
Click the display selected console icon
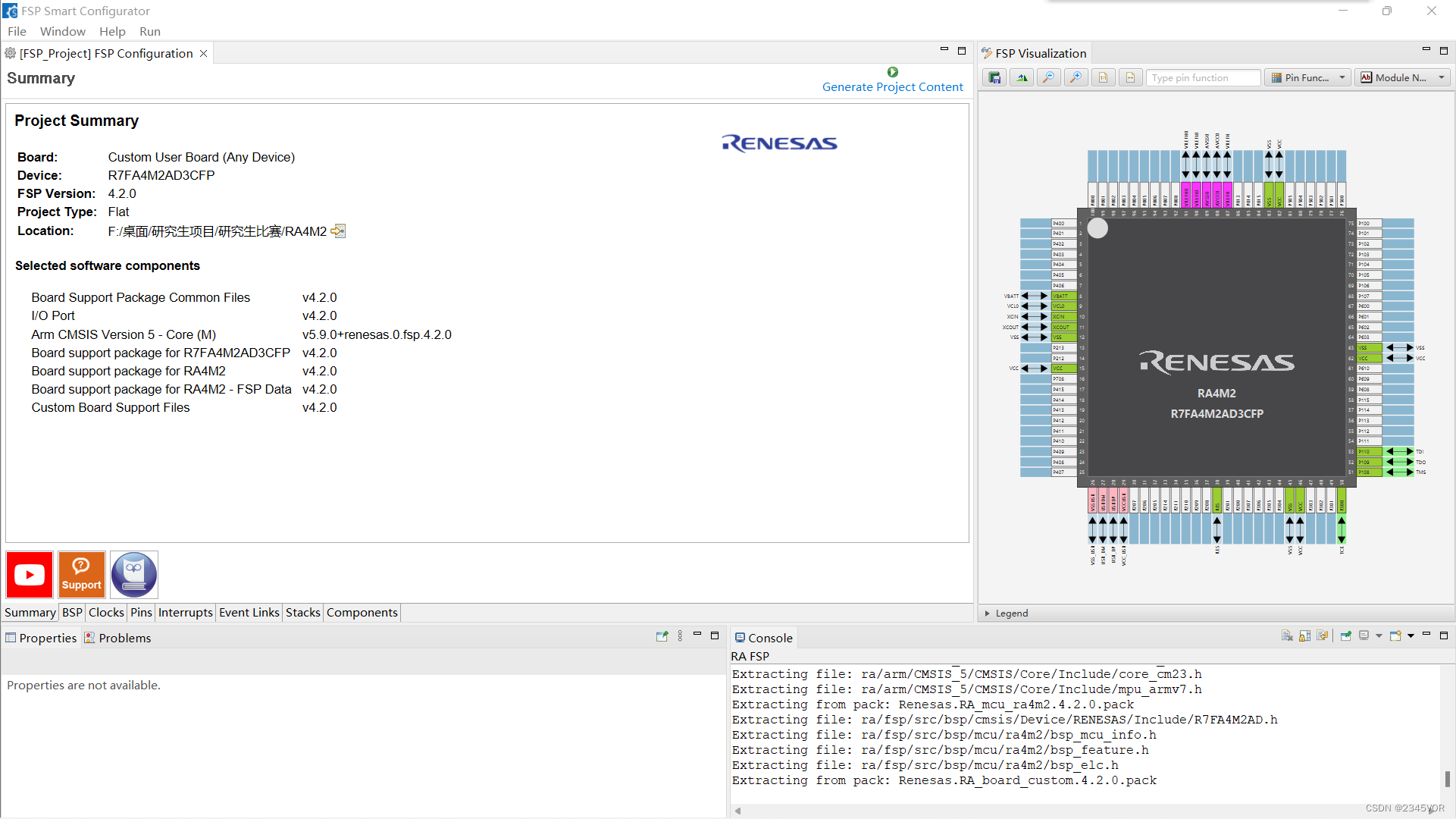click(1364, 636)
